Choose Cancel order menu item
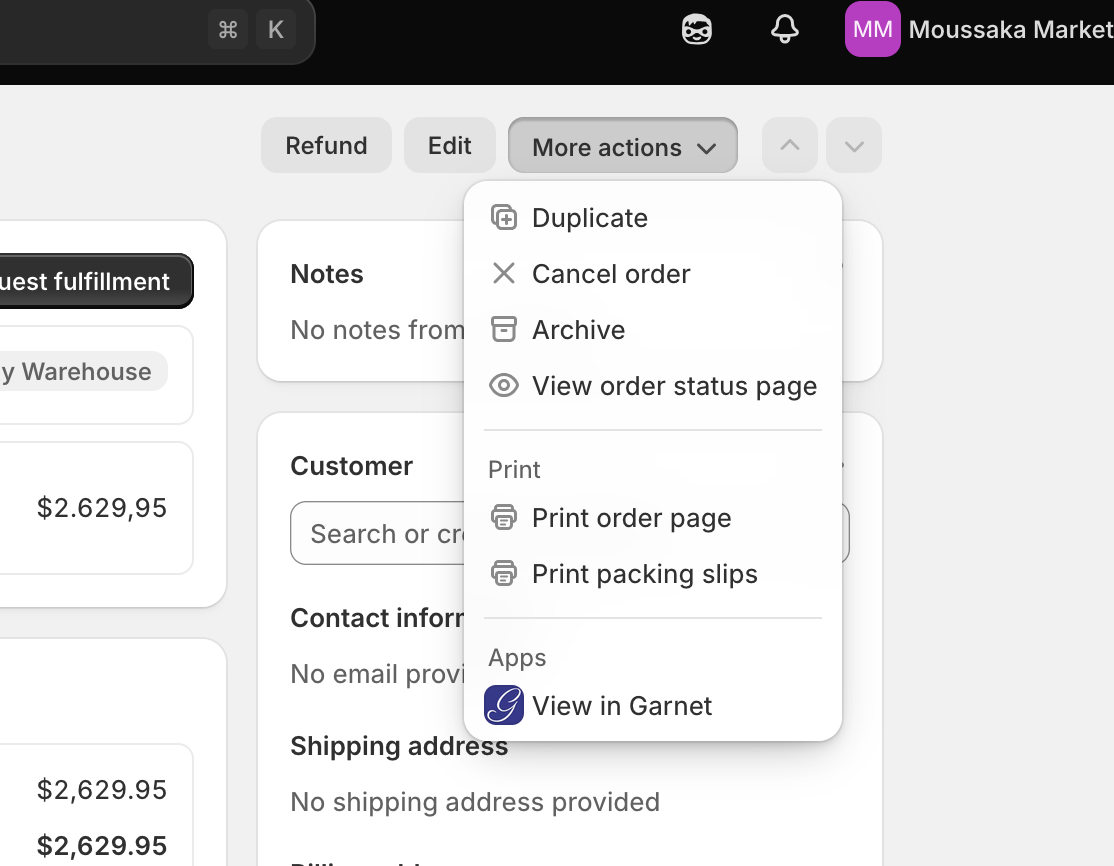The height and width of the screenshot is (866, 1114). [x=652, y=274]
